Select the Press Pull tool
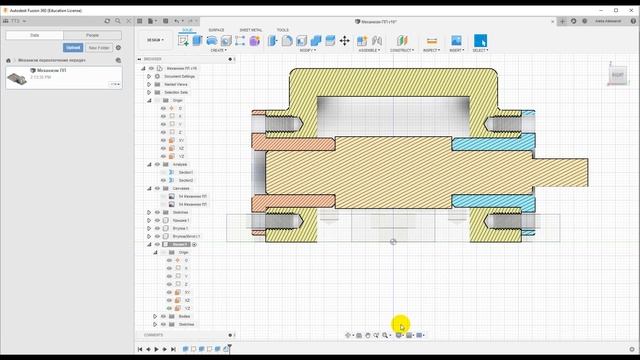The height and width of the screenshot is (360, 640). point(273,40)
